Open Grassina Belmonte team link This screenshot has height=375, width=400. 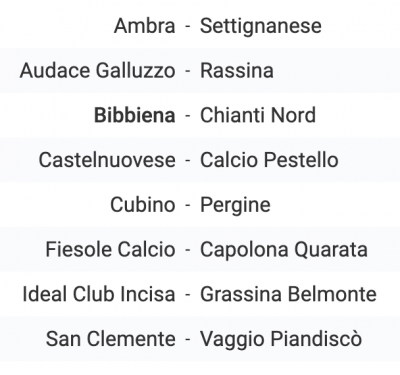[288, 294]
